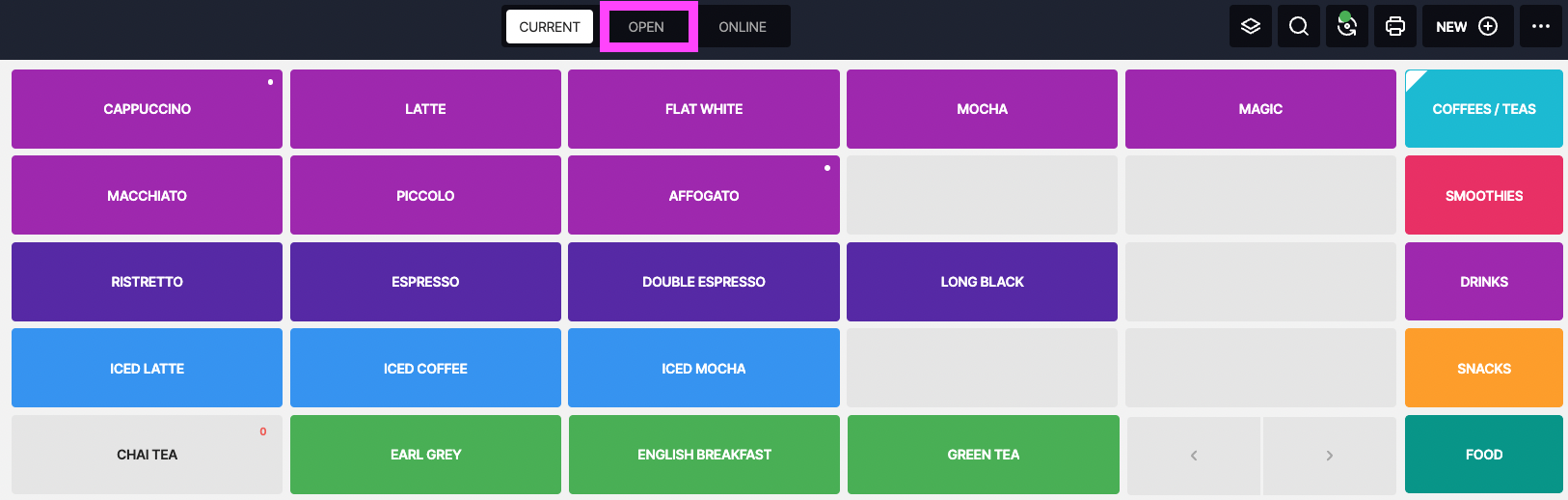Viewport: 1568px width, 500px height.
Task: Go to the previous page arrow
Action: [1194, 456]
